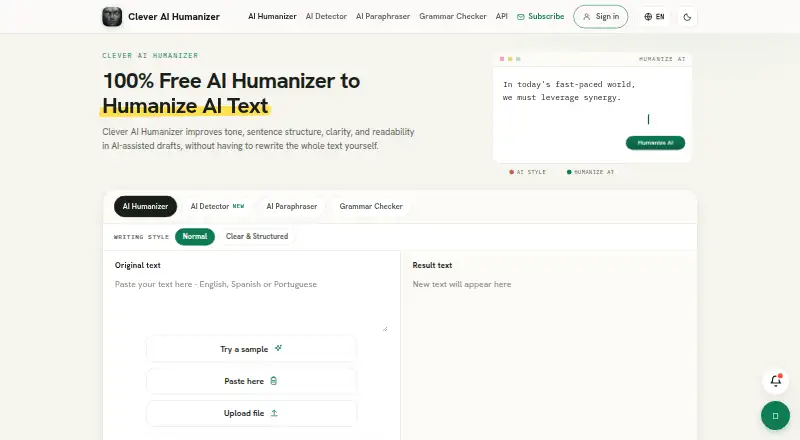
Task: Open AI Detector in the top navigation
Action: pos(326,16)
